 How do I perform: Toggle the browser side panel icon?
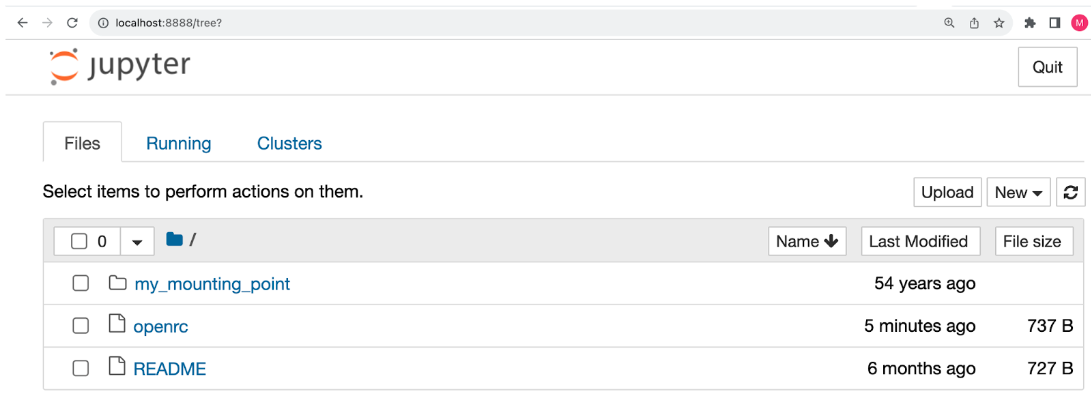click(x=1055, y=23)
